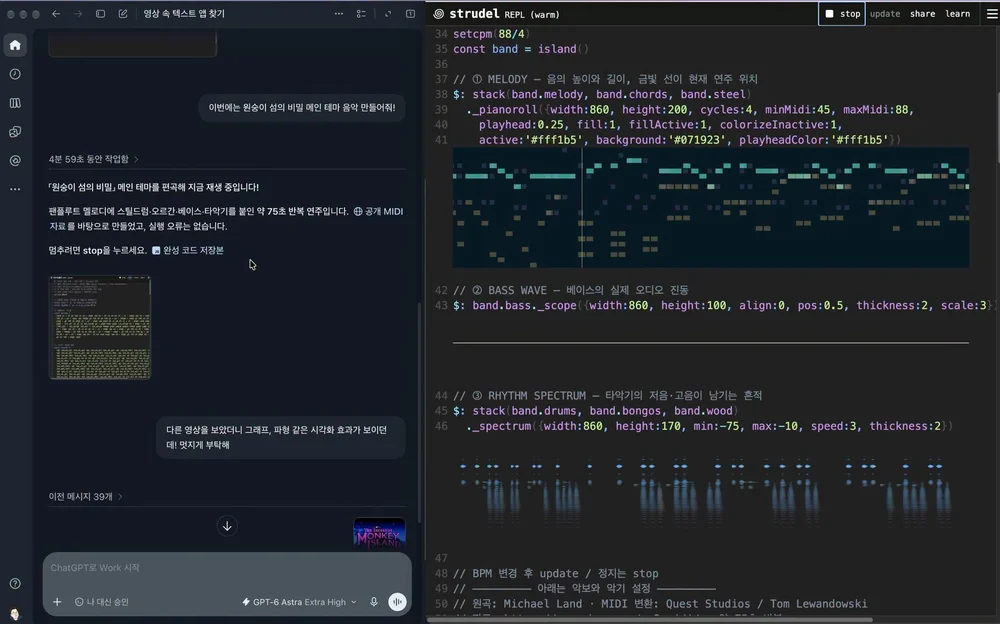The image size is (1000, 624).
Task: Click the Michael Land credits comment line
Action: 660,604
